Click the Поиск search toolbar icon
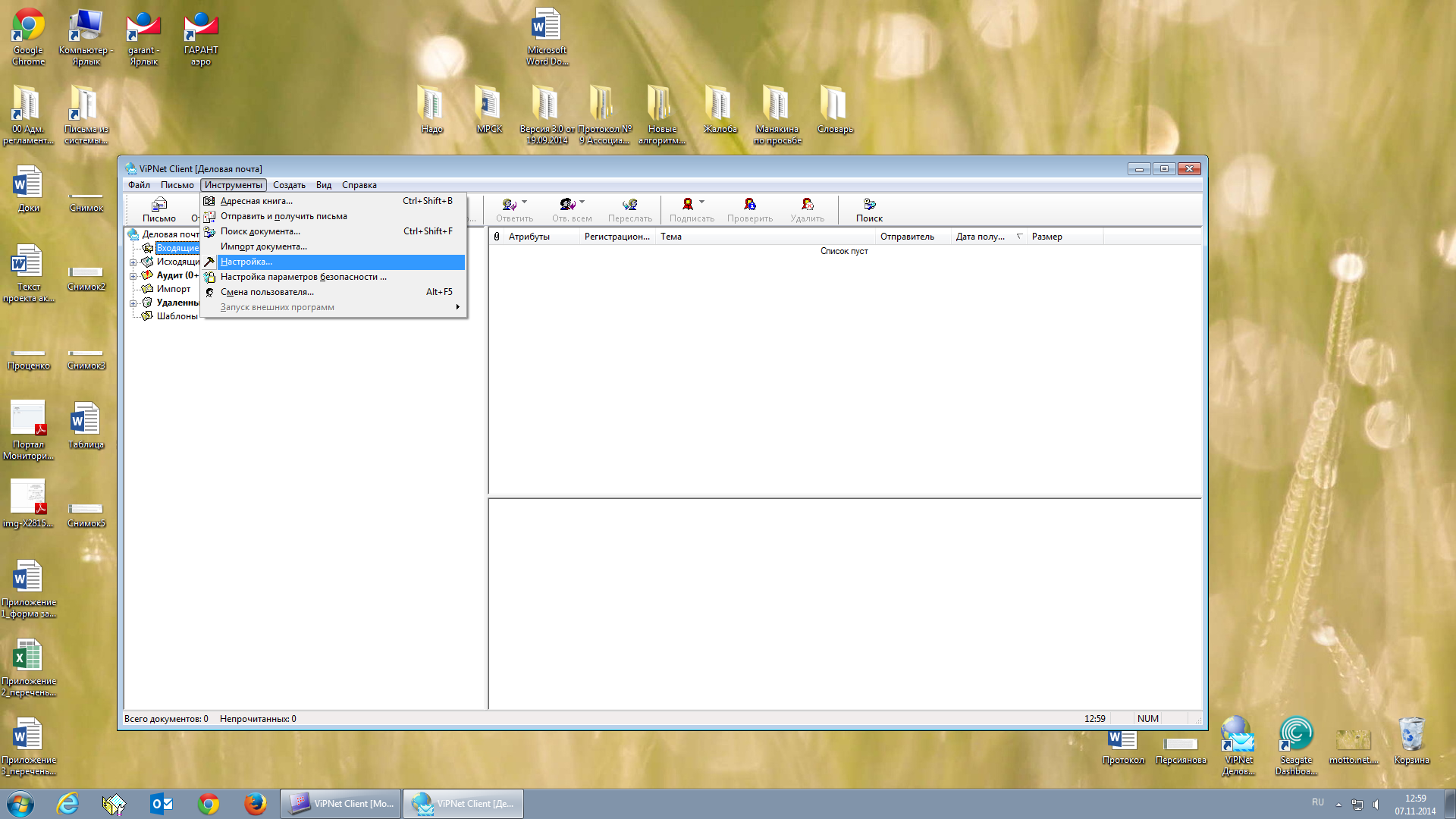 [869, 209]
